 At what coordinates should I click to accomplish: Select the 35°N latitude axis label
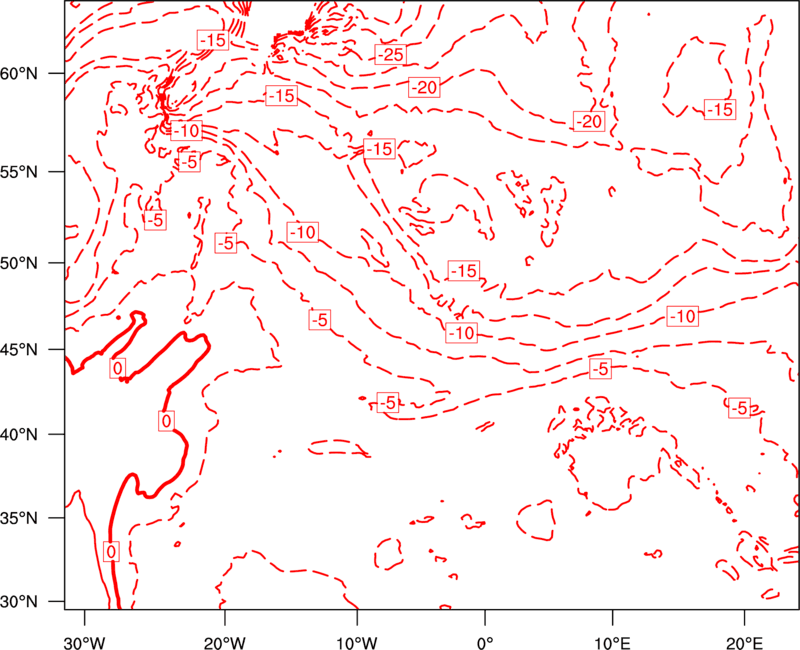click(x=19, y=518)
